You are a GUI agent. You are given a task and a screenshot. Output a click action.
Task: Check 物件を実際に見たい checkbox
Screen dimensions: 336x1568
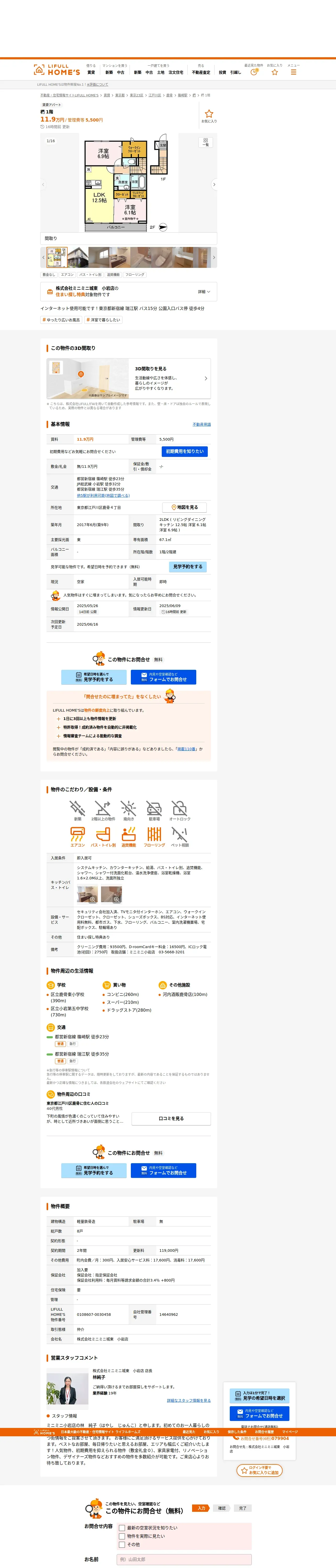tap(122, 1536)
